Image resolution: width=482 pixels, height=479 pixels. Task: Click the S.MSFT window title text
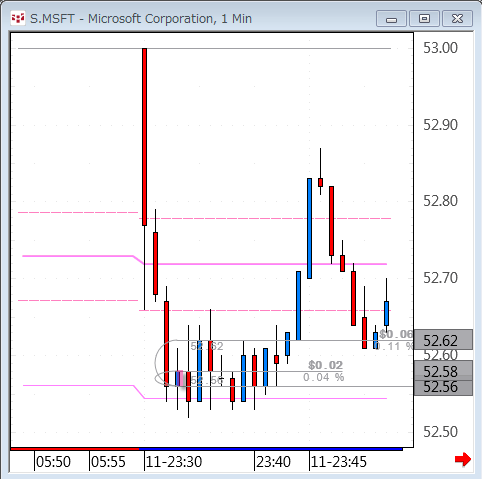click(141, 19)
